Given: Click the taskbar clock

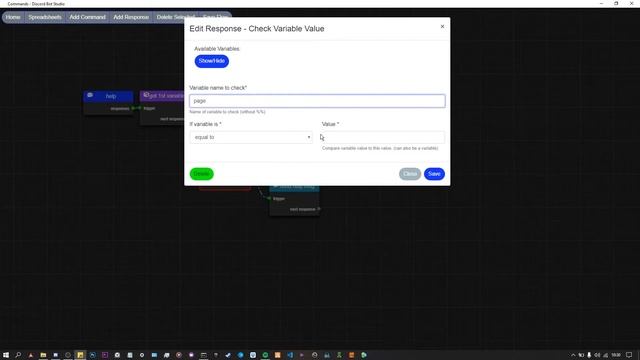Looking at the screenshot, I should click(616, 355).
